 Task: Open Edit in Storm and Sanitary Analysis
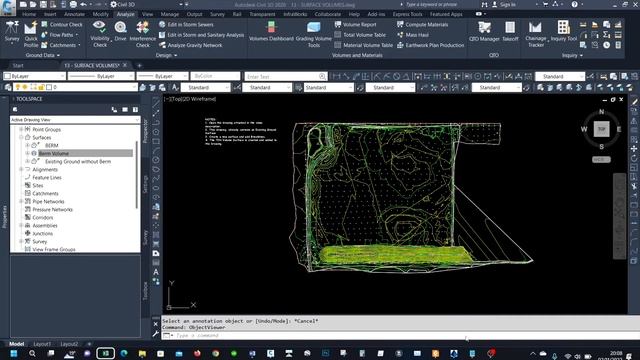coord(202,35)
